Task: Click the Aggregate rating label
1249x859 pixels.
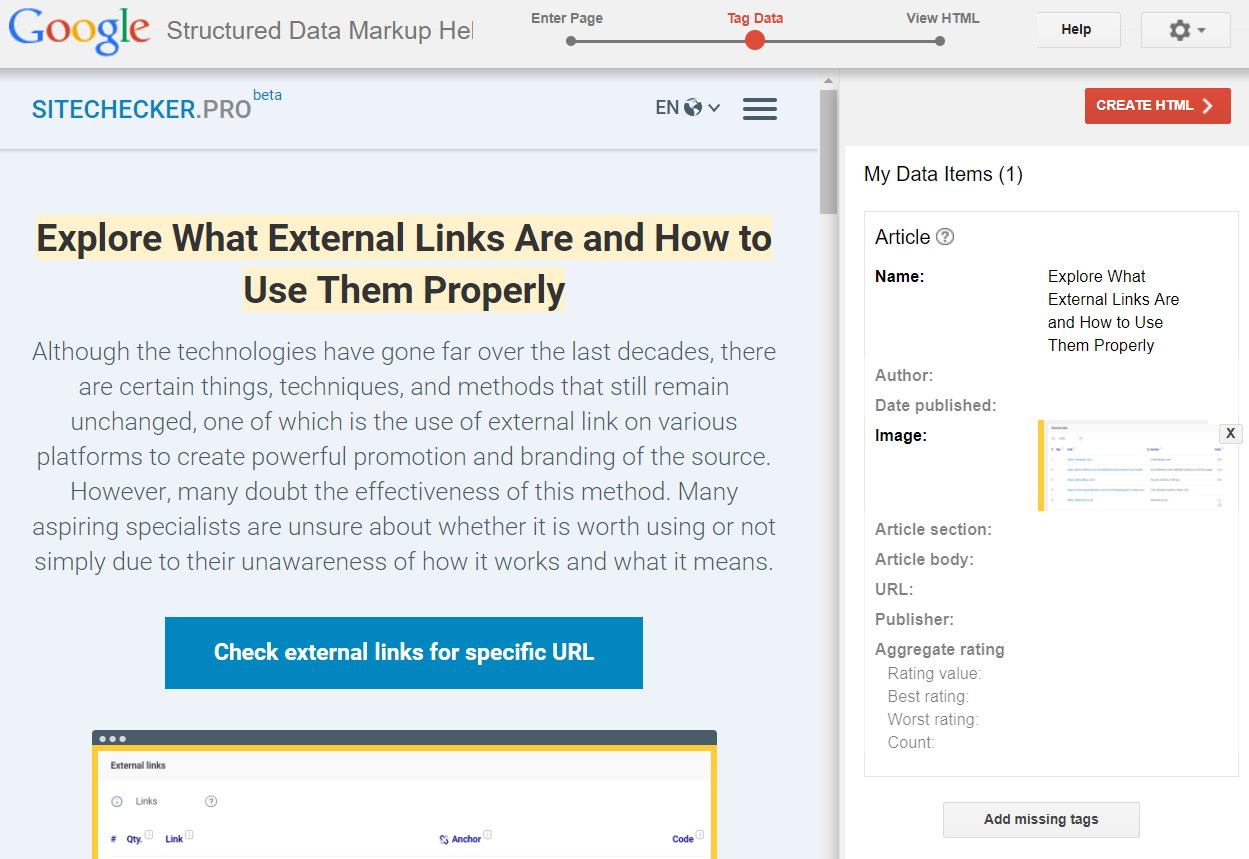Action: pos(940,650)
